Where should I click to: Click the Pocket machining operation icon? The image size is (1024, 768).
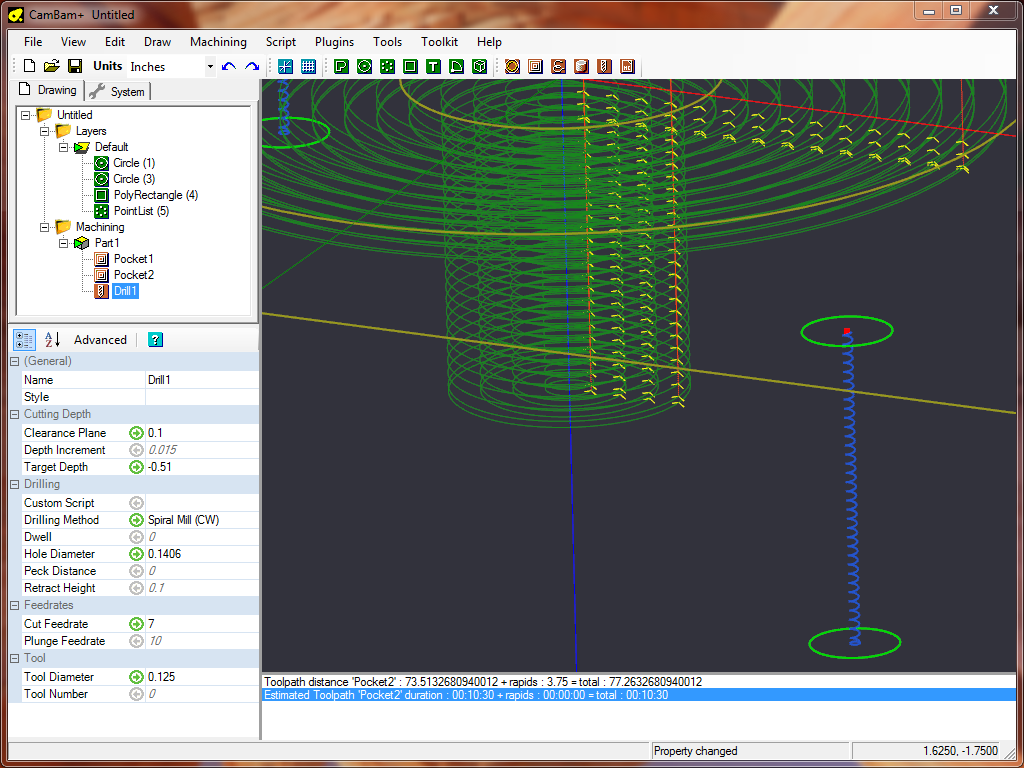coord(535,66)
